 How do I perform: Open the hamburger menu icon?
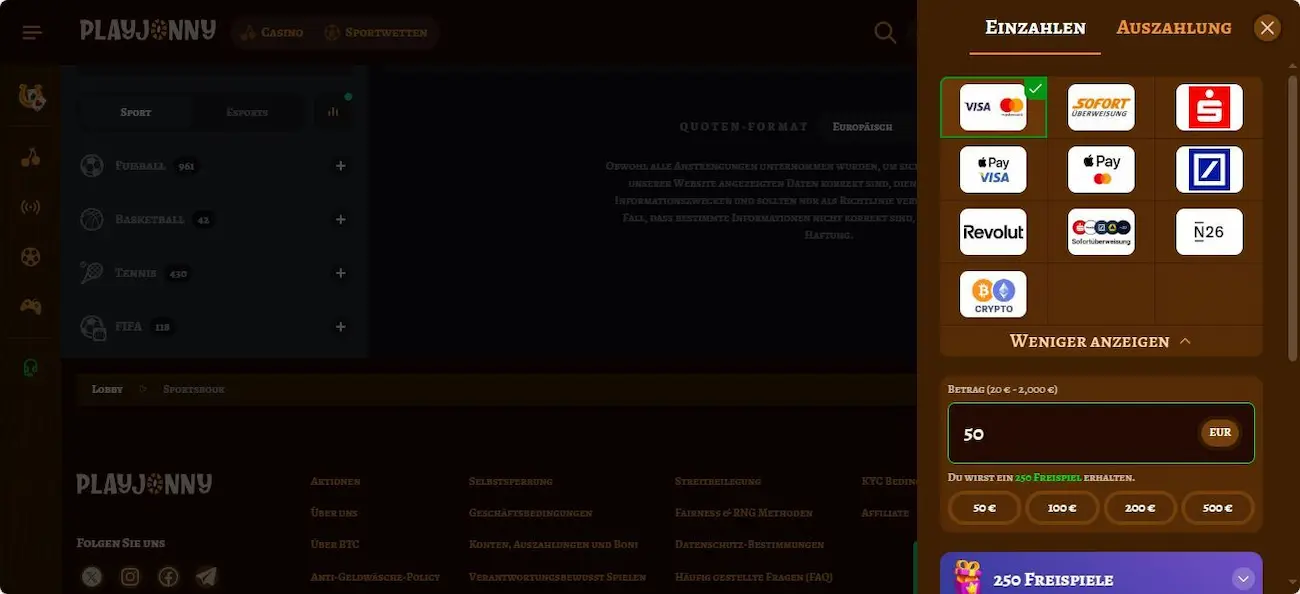32,33
